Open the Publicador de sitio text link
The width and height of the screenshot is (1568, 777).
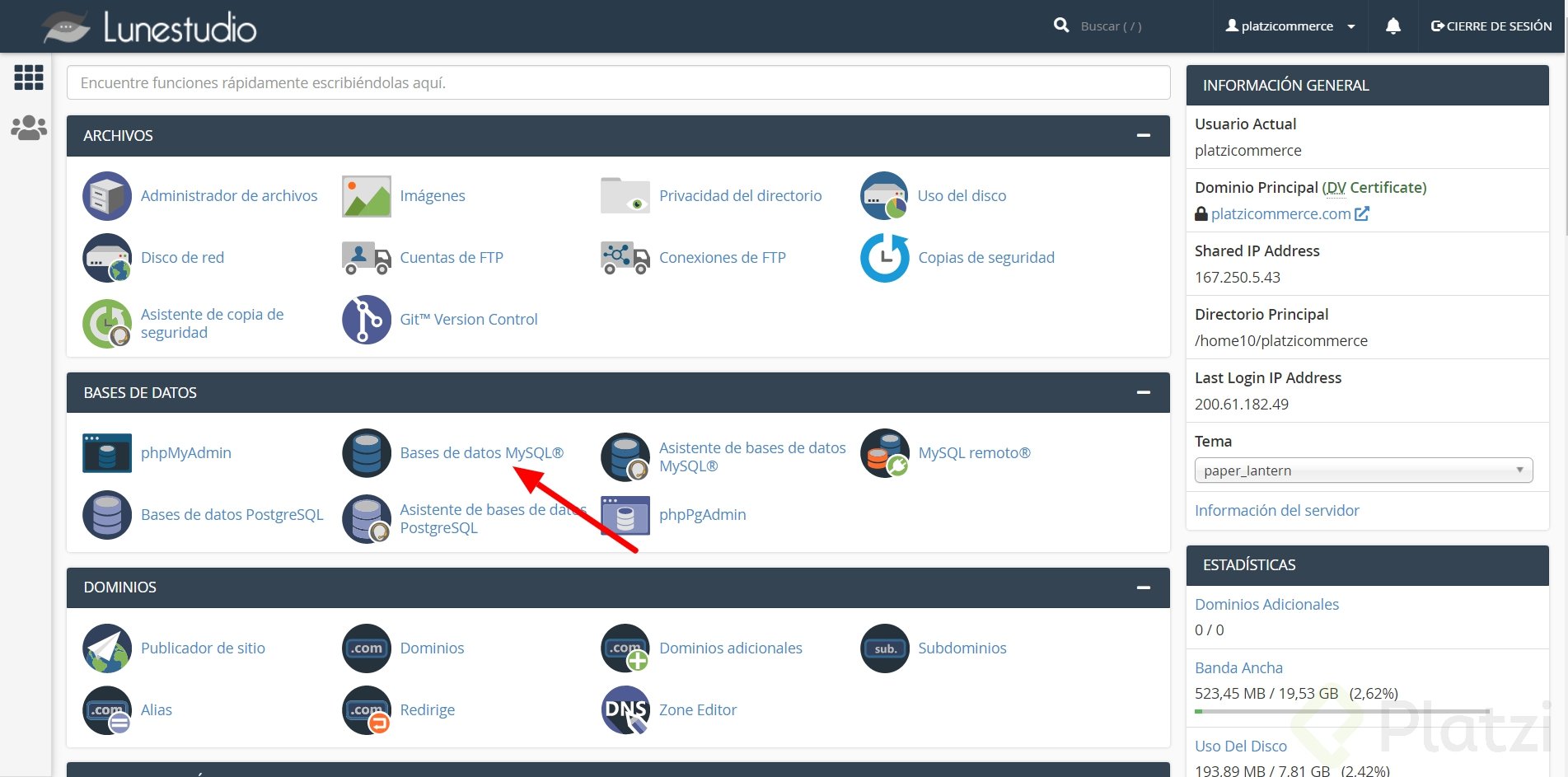203,648
